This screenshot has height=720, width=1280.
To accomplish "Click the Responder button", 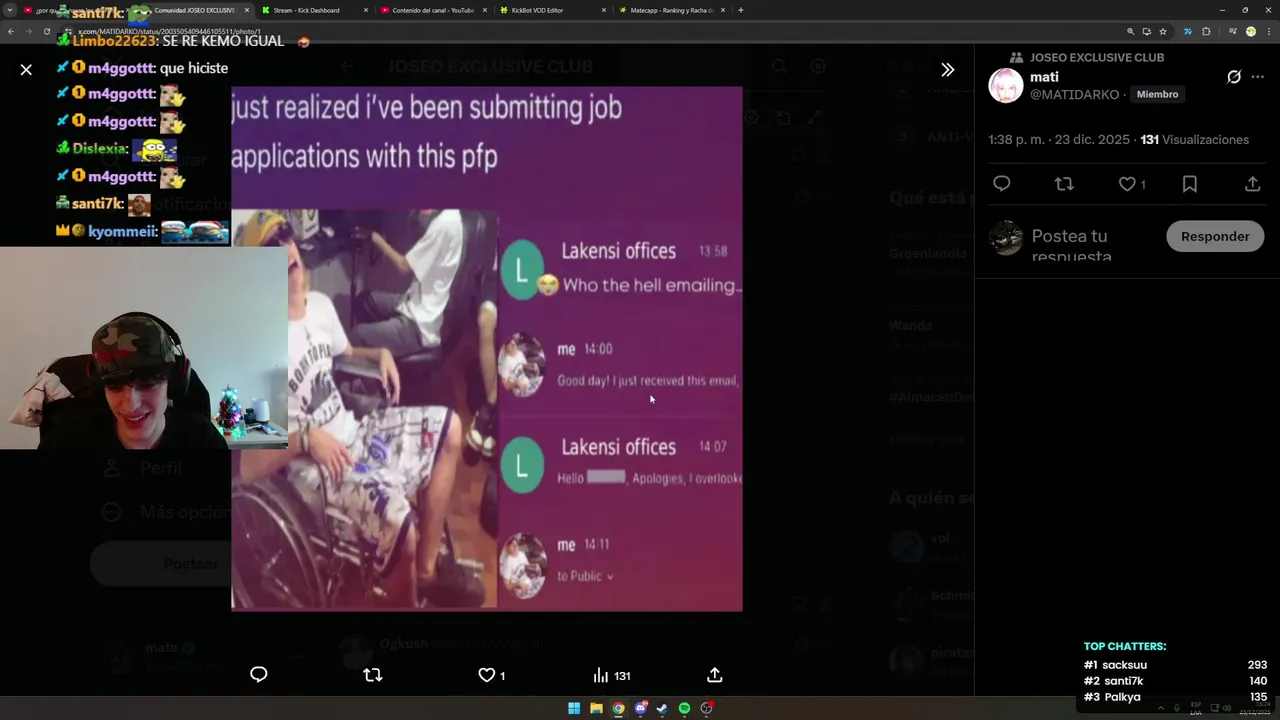I will (1215, 236).
